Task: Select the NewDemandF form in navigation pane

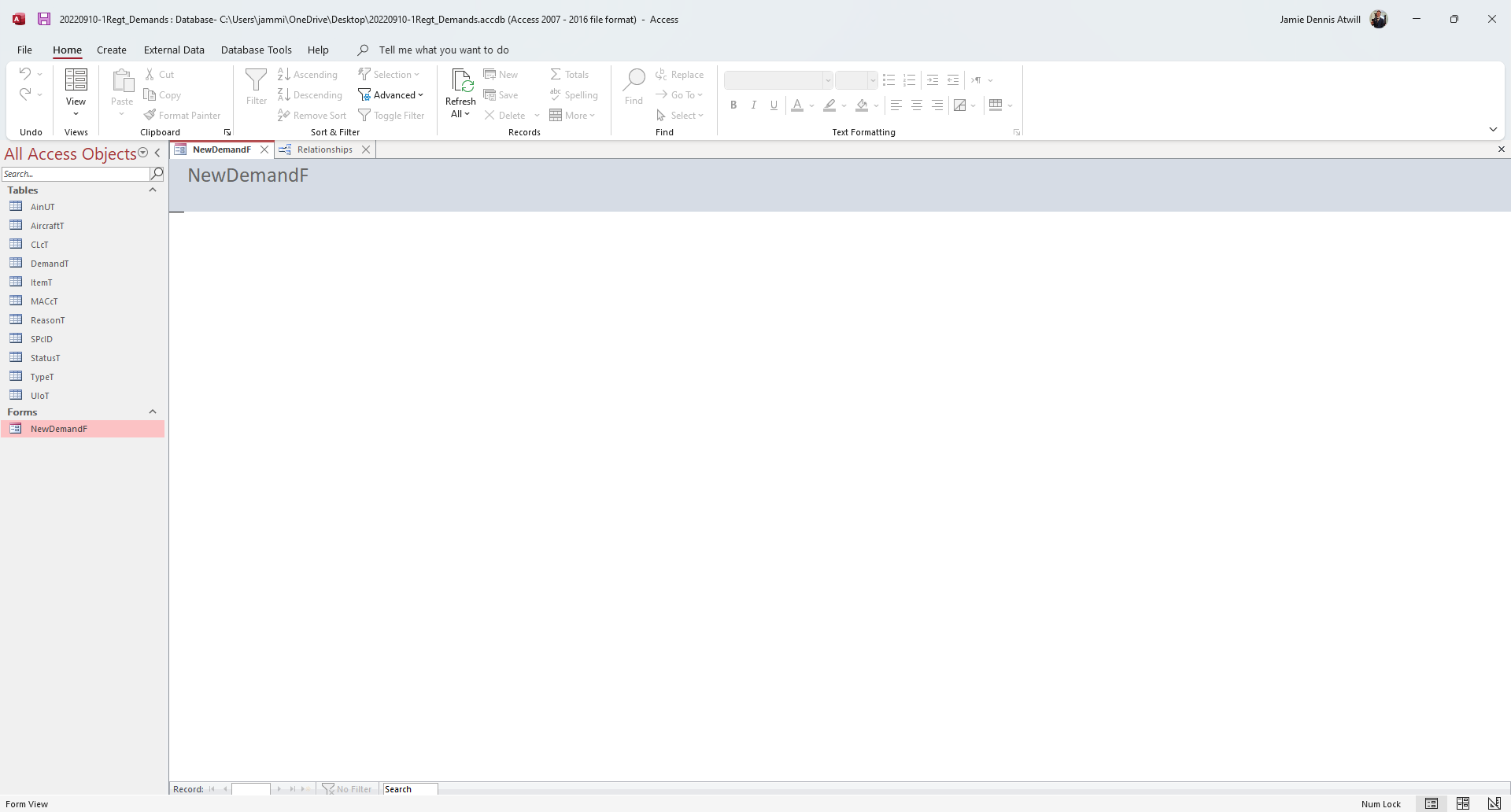Action: [x=83, y=429]
